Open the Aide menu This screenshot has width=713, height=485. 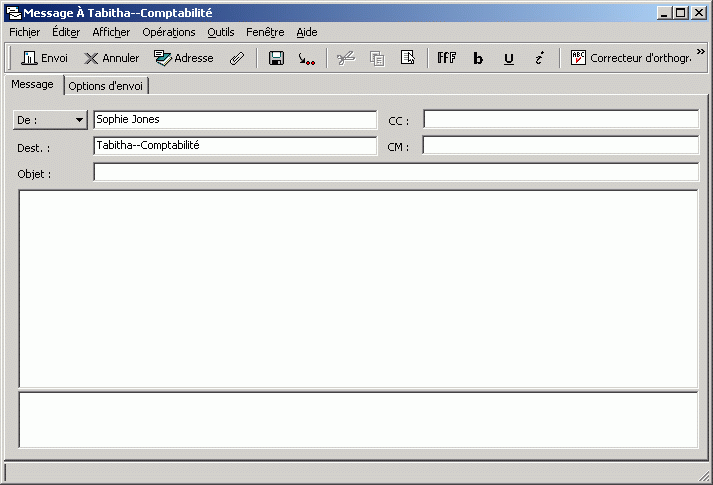click(307, 32)
